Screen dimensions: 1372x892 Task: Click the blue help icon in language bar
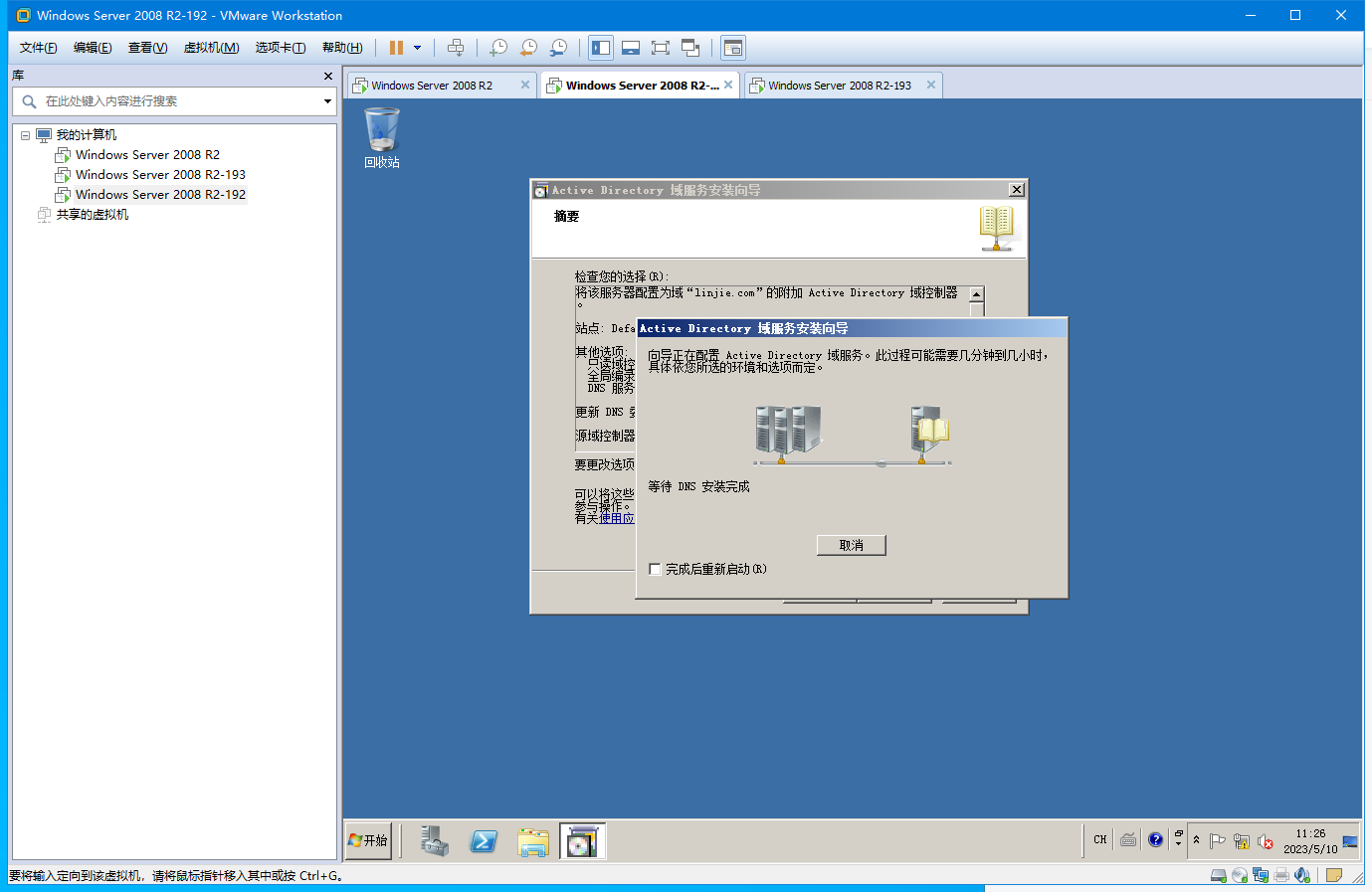1155,840
